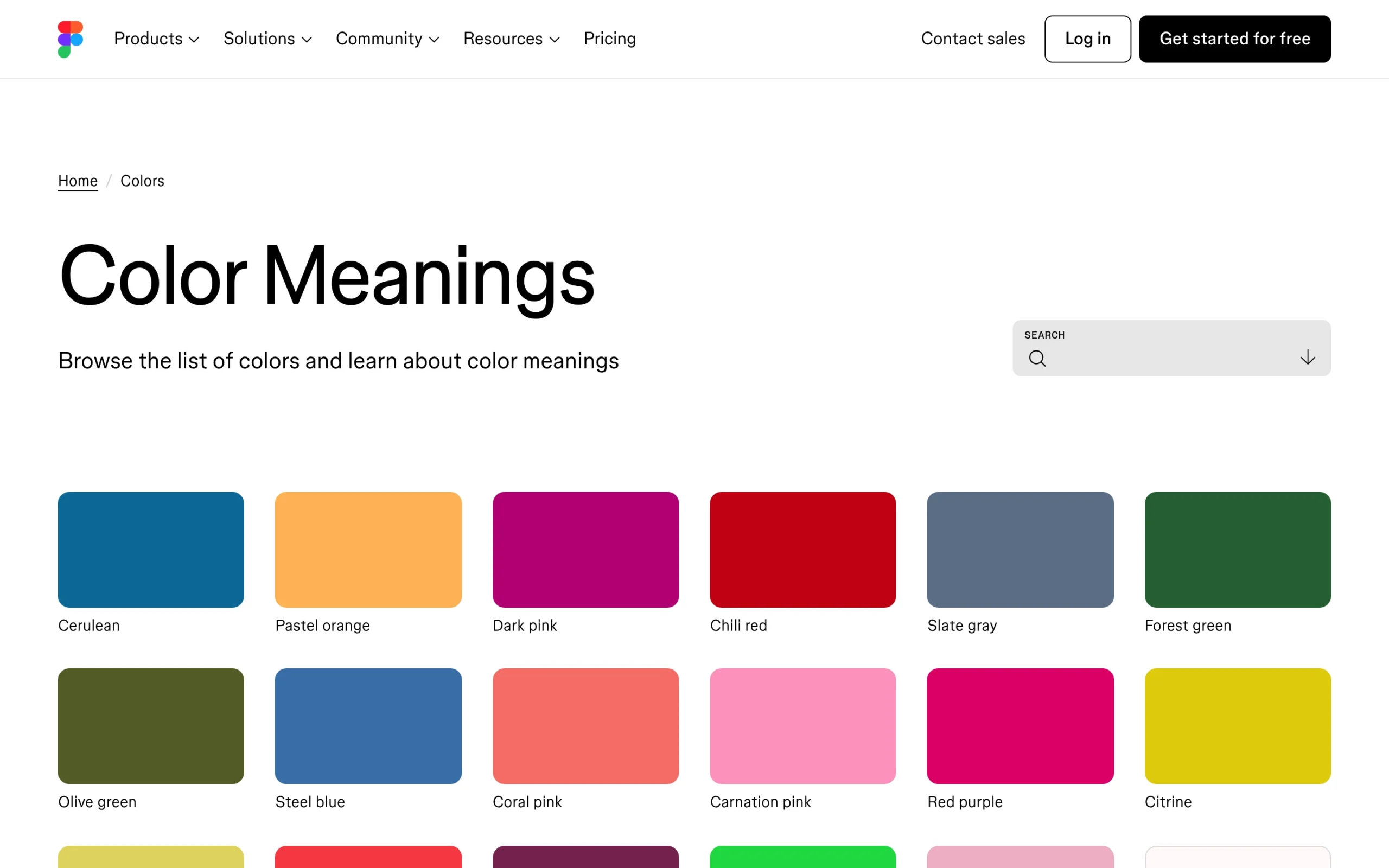Click the Slate gray label
The width and height of the screenshot is (1389, 868).
(962, 626)
